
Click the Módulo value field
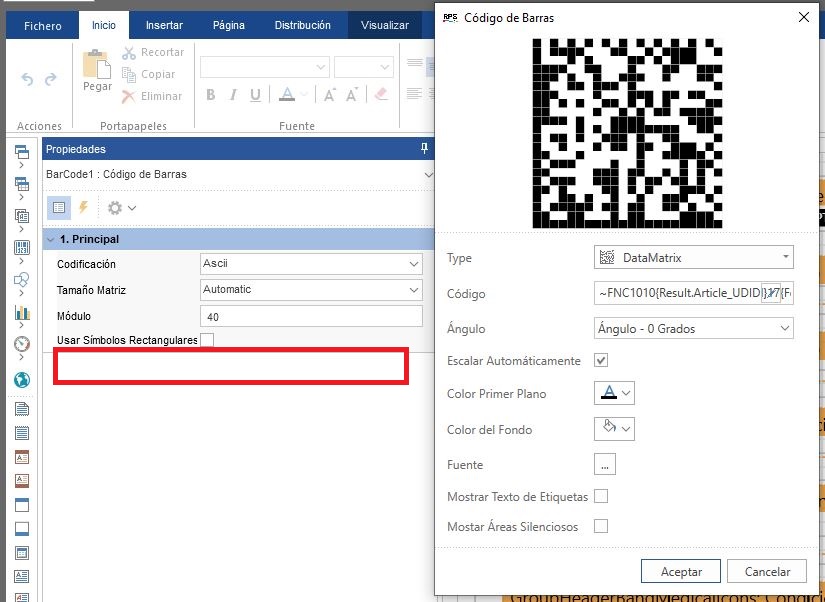(x=311, y=316)
